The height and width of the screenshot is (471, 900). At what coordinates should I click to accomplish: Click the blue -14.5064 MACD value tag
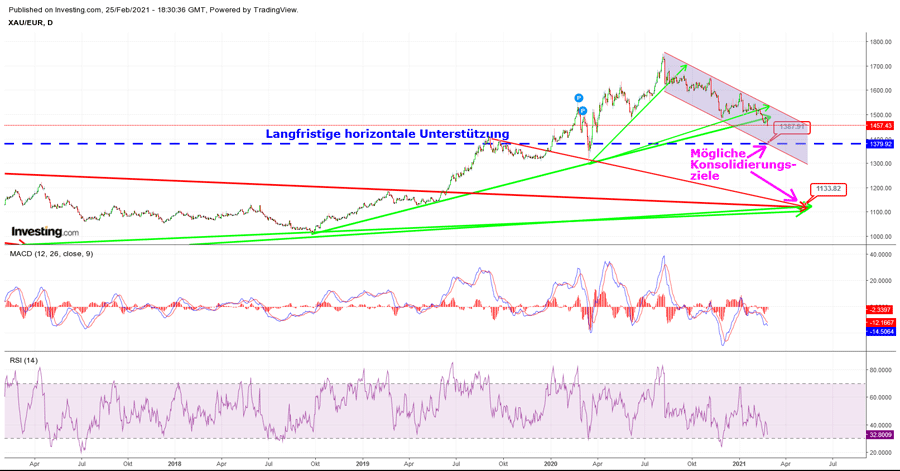click(880, 331)
